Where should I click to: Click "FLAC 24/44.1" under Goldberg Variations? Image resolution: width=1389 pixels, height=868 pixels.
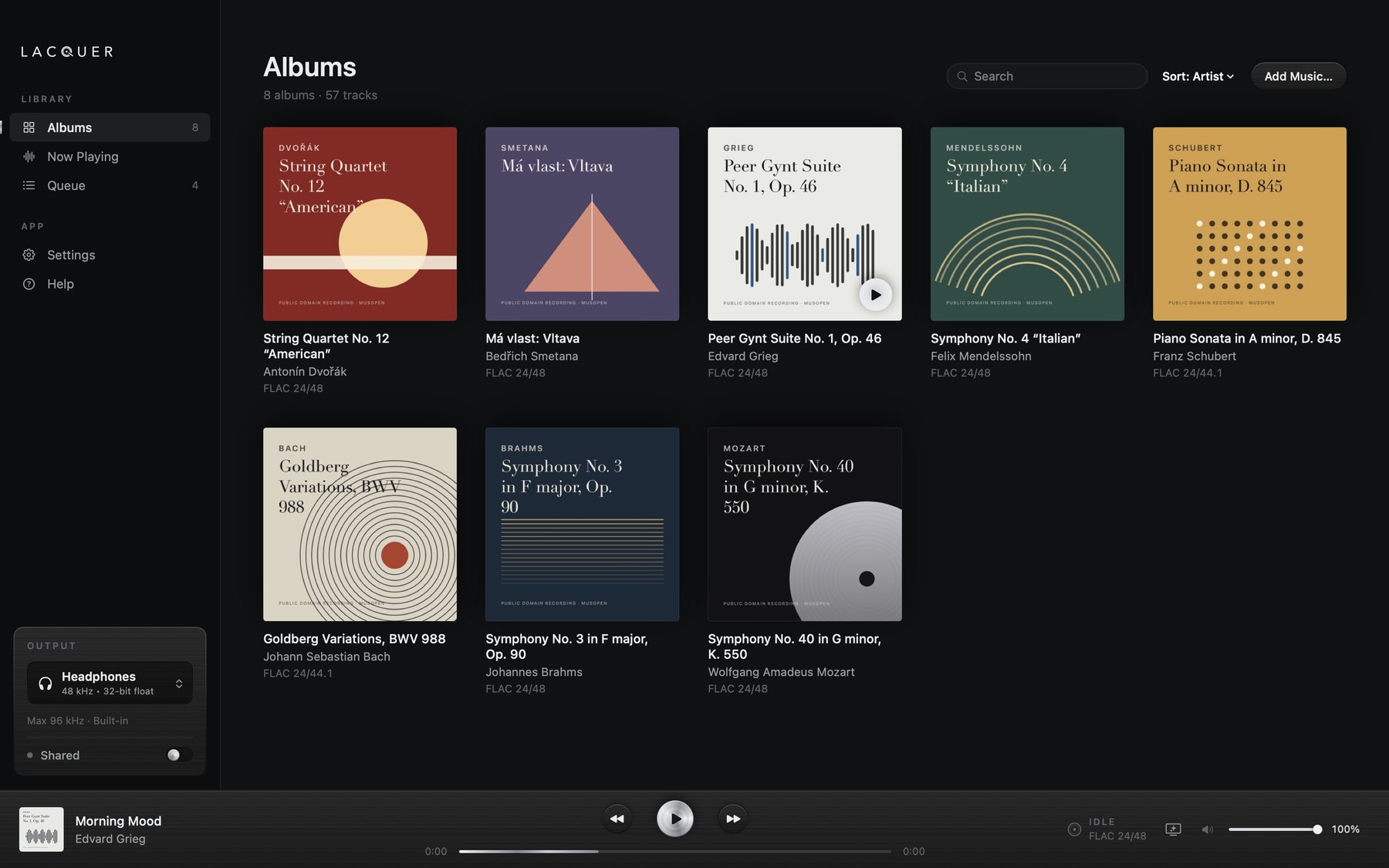point(298,674)
